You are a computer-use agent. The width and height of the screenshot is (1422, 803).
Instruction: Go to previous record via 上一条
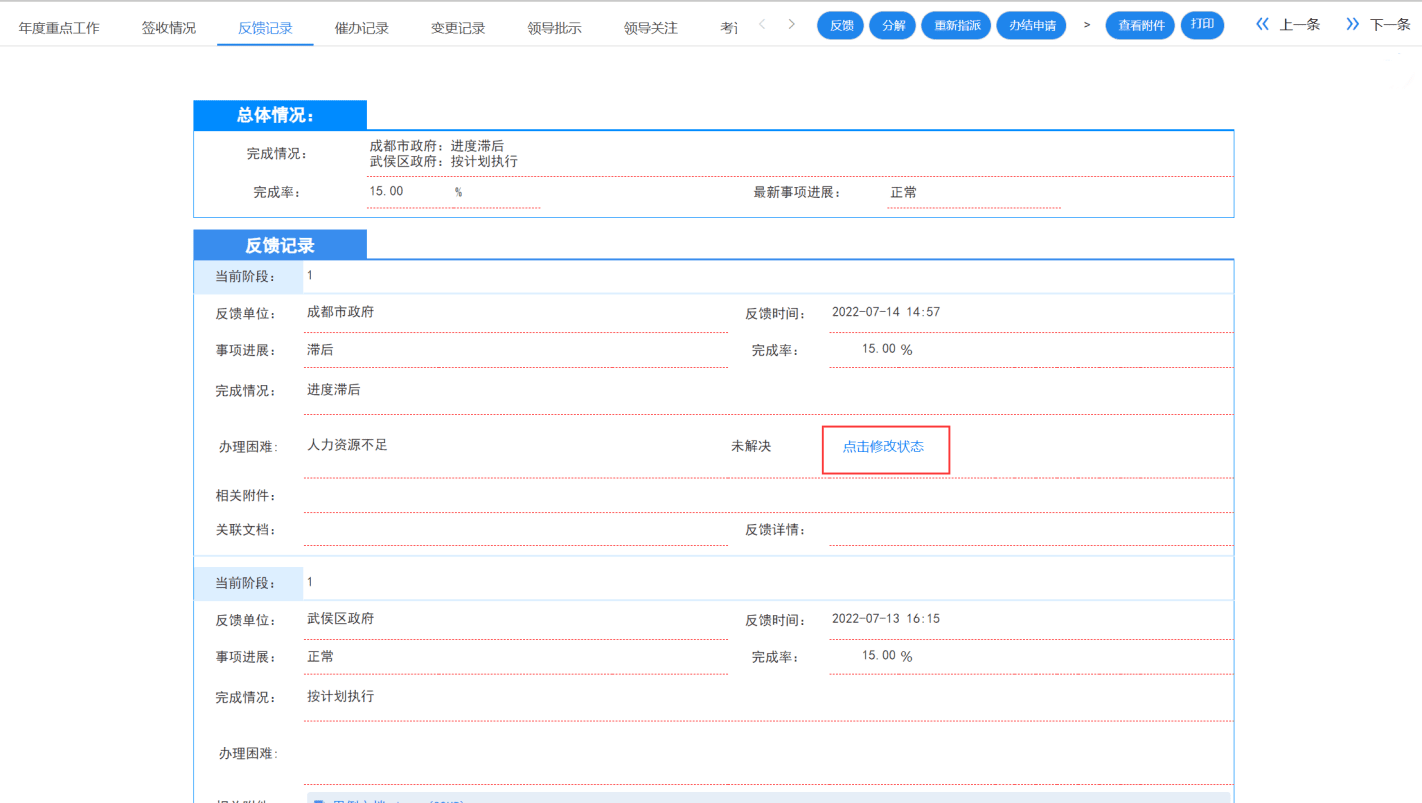coord(1289,24)
